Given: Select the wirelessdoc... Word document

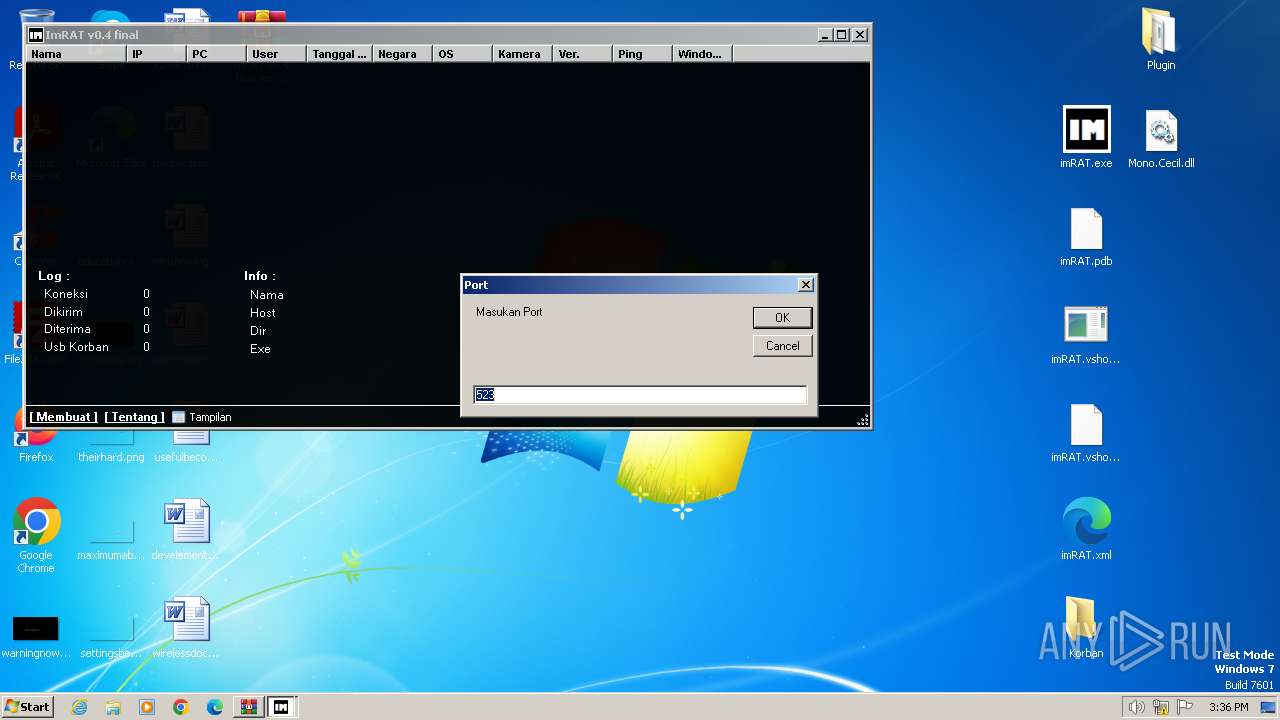Looking at the screenshot, I should (x=186, y=628).
